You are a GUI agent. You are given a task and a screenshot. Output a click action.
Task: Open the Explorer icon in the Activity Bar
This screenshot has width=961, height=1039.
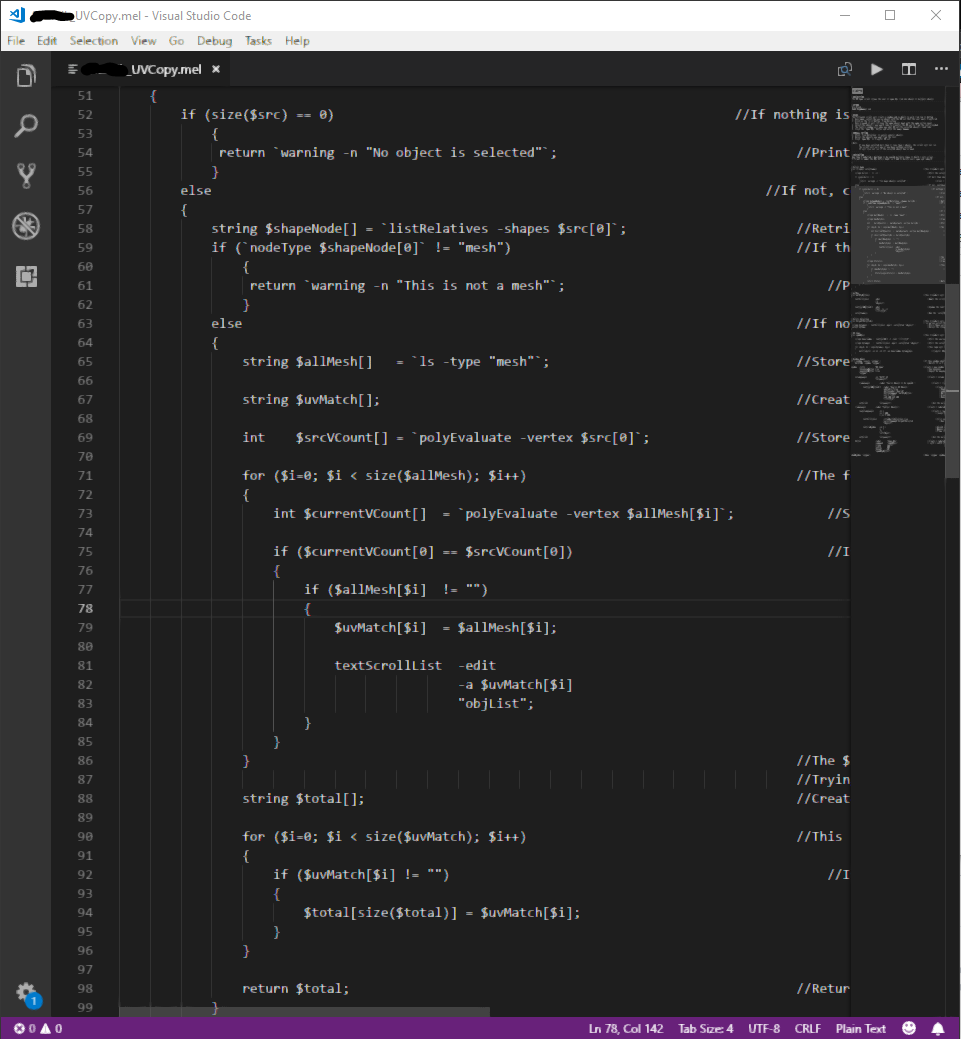point(26,75)
